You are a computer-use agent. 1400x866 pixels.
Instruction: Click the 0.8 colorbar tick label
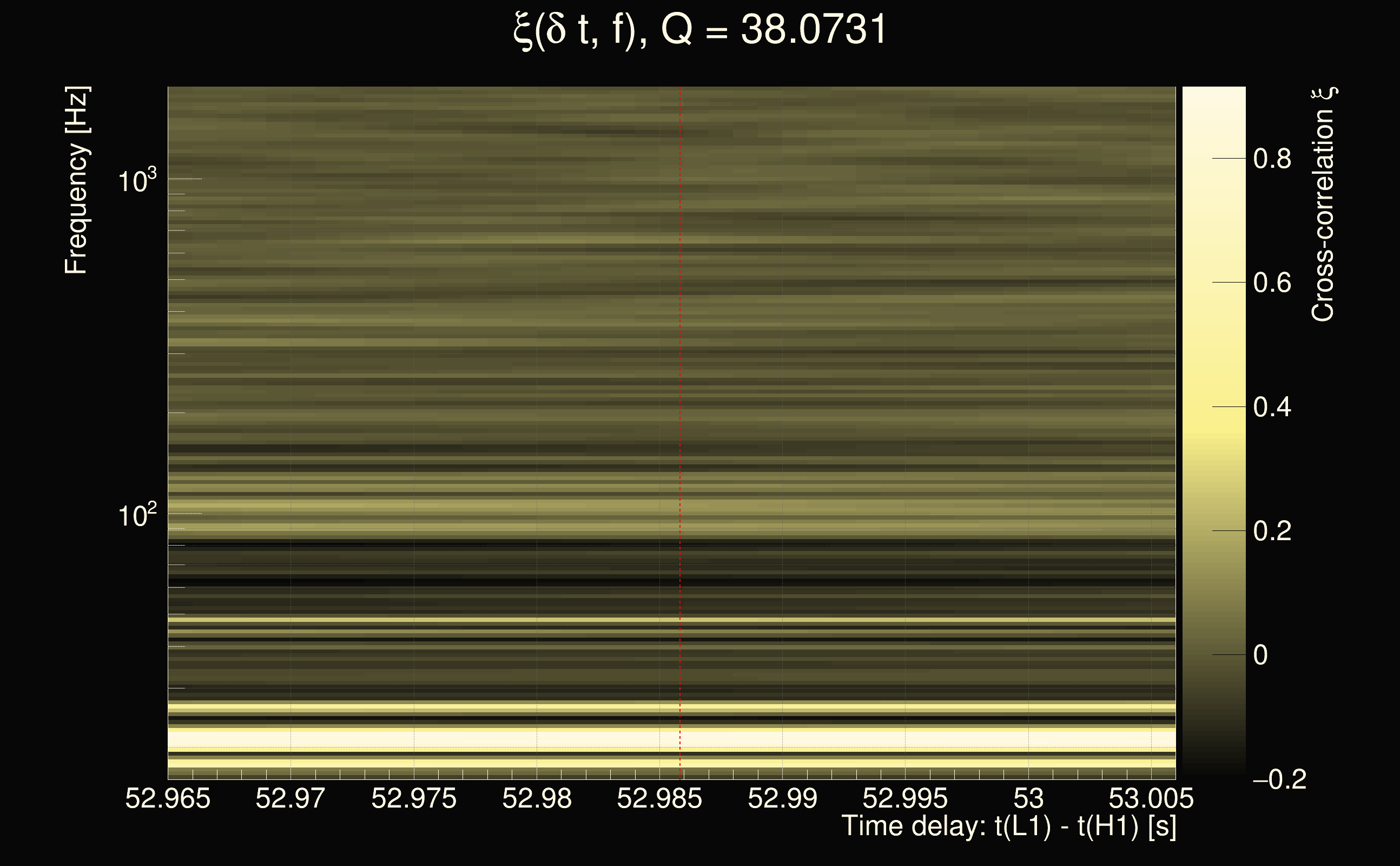pos(1272,159)
